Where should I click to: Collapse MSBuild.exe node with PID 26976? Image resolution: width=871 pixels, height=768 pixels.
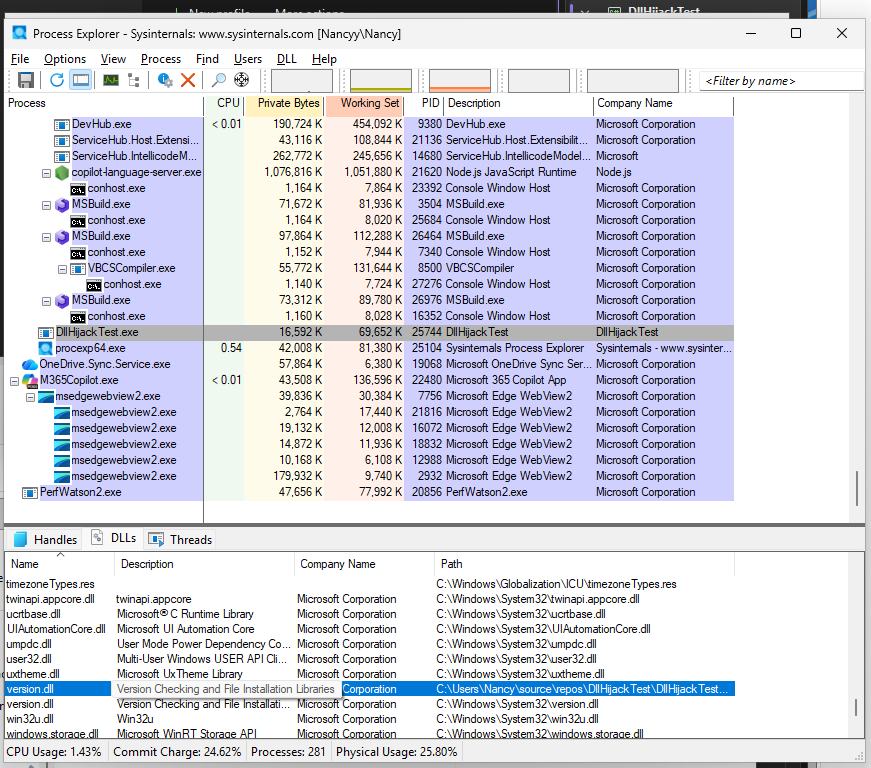click(47, 302)
